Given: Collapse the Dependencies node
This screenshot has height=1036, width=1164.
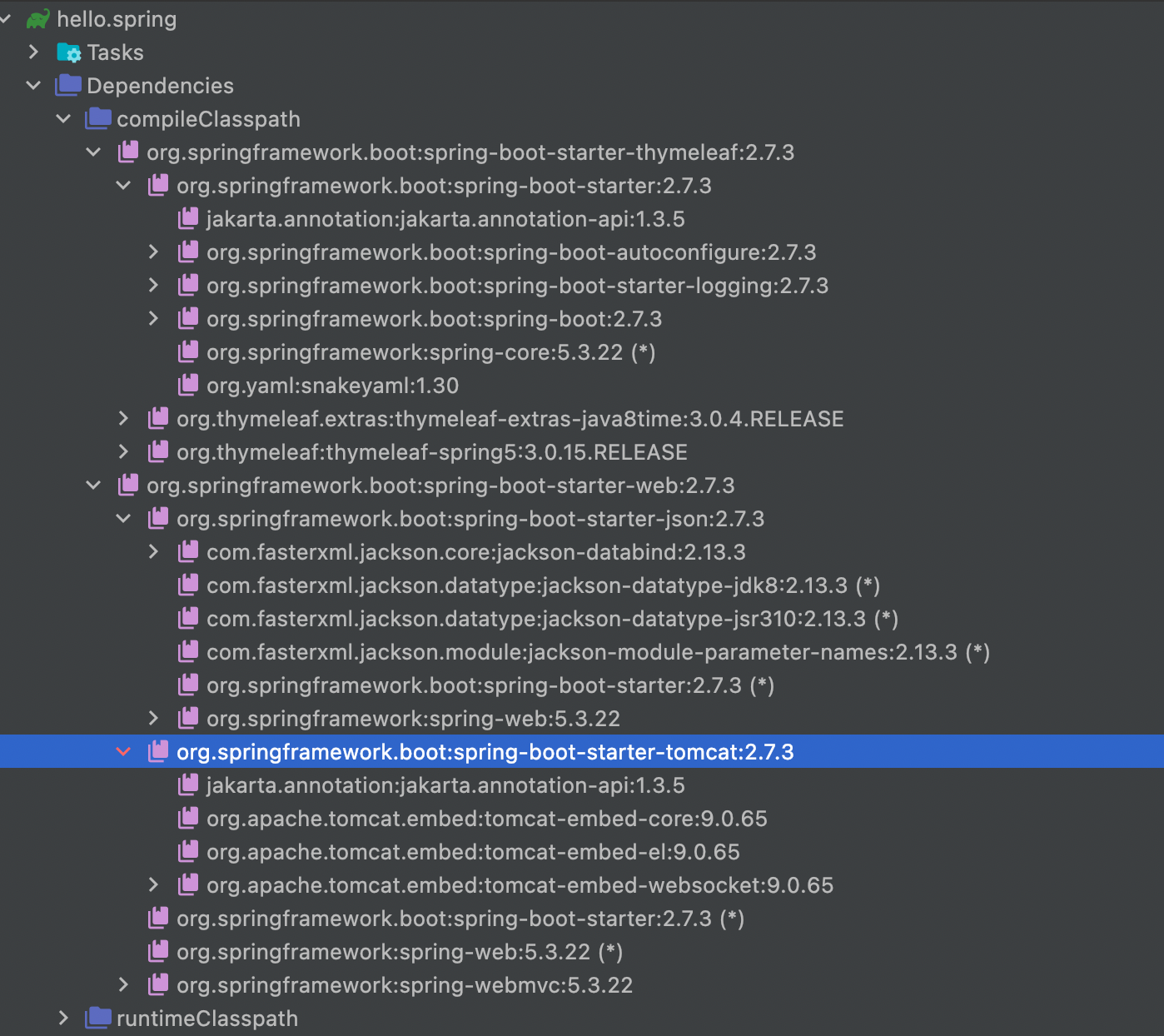Looking at the screenshot, I should (x=33, y=85).
